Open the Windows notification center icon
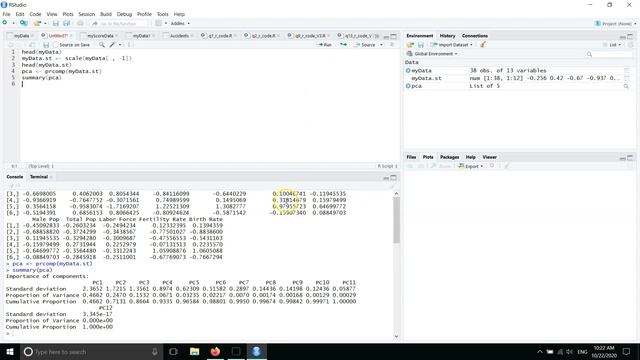The width and height of the screenshot is (640, 360). pyautogui.click(x=627, y=351)
